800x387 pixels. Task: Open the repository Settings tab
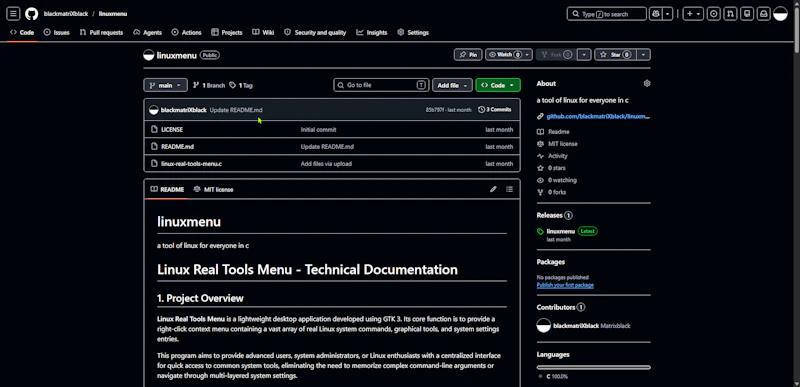[413, 32]
